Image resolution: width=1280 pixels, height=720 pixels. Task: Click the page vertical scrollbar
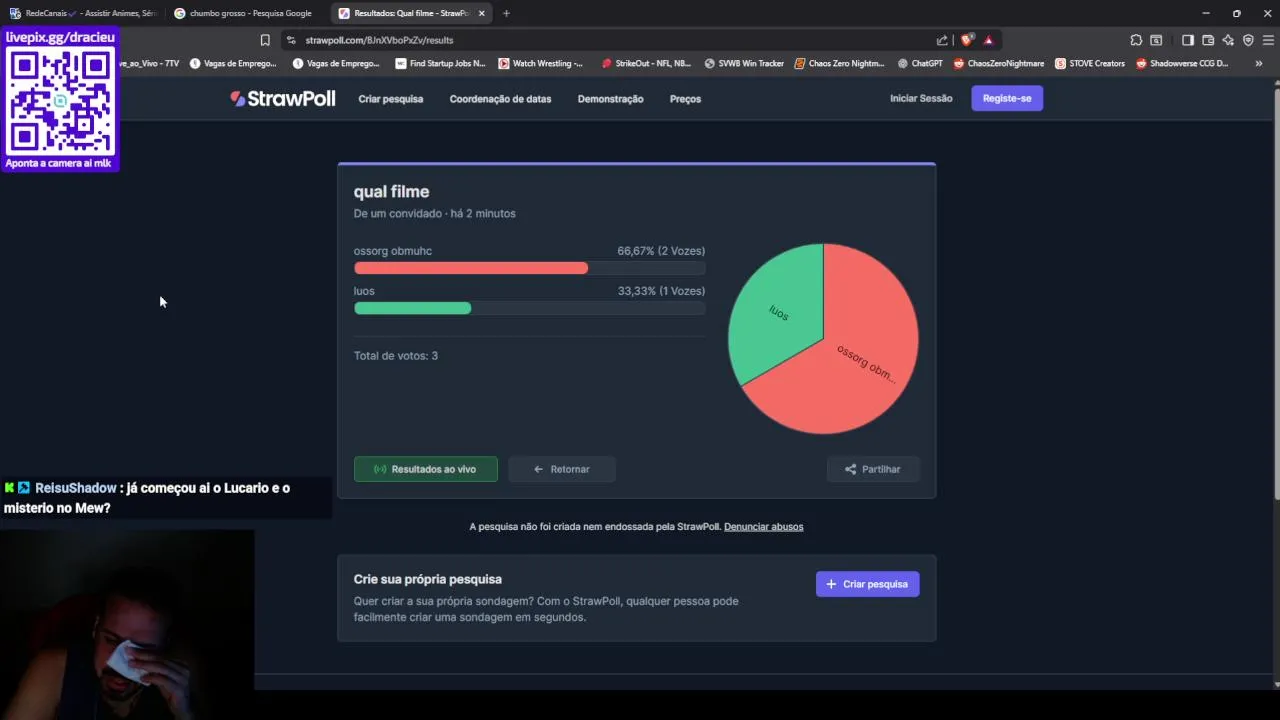1275,295
